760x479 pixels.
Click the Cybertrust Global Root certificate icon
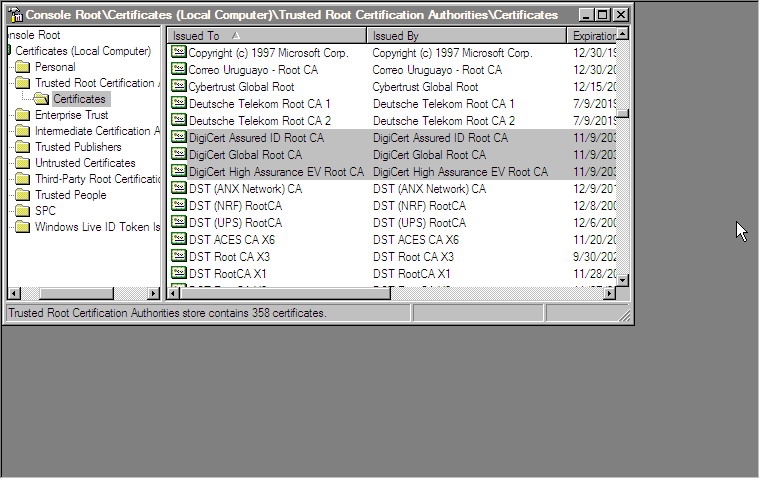[179, 87]
